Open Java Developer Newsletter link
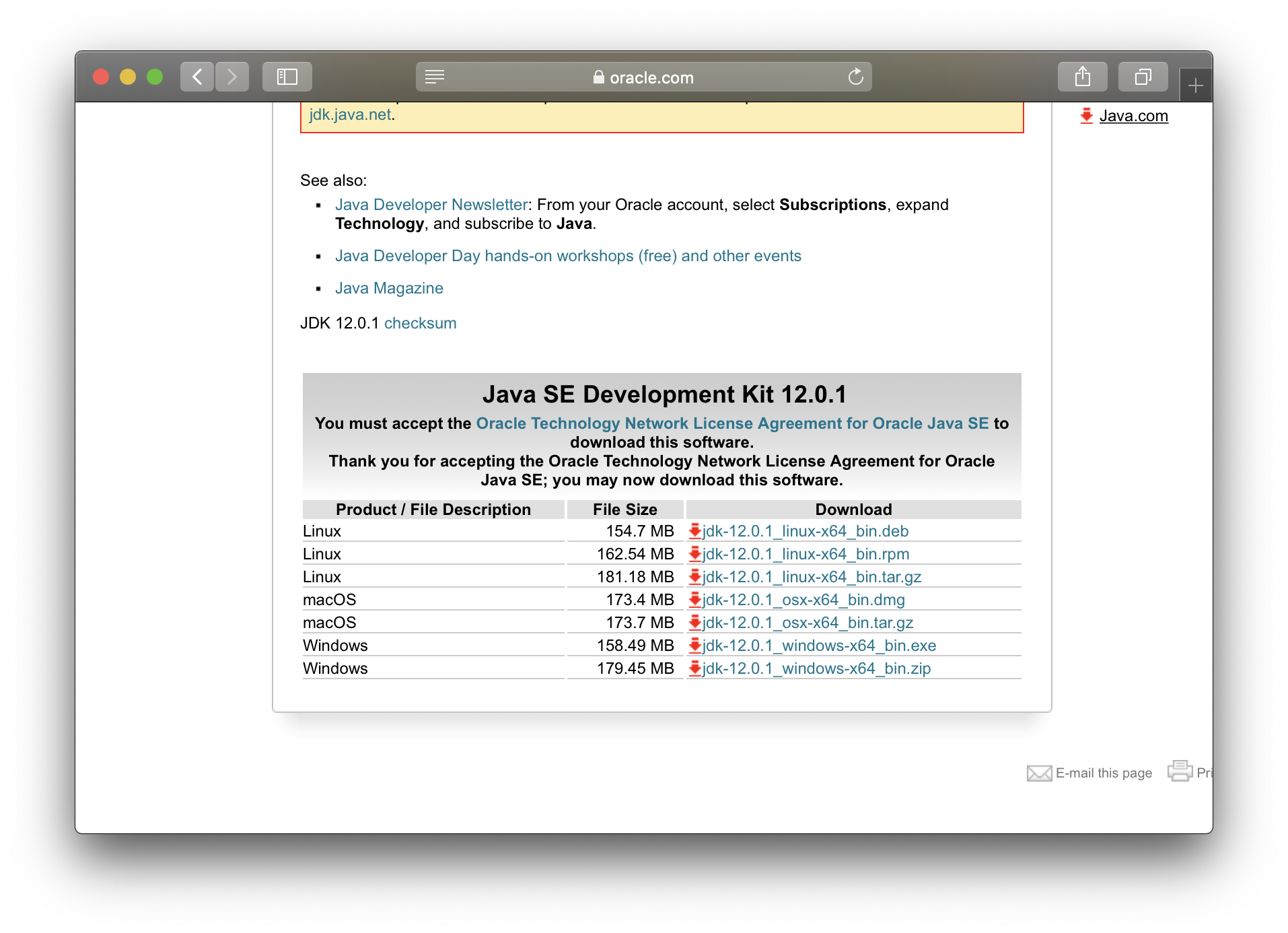Screen dimensions: 1288x933 click(431, 205)
